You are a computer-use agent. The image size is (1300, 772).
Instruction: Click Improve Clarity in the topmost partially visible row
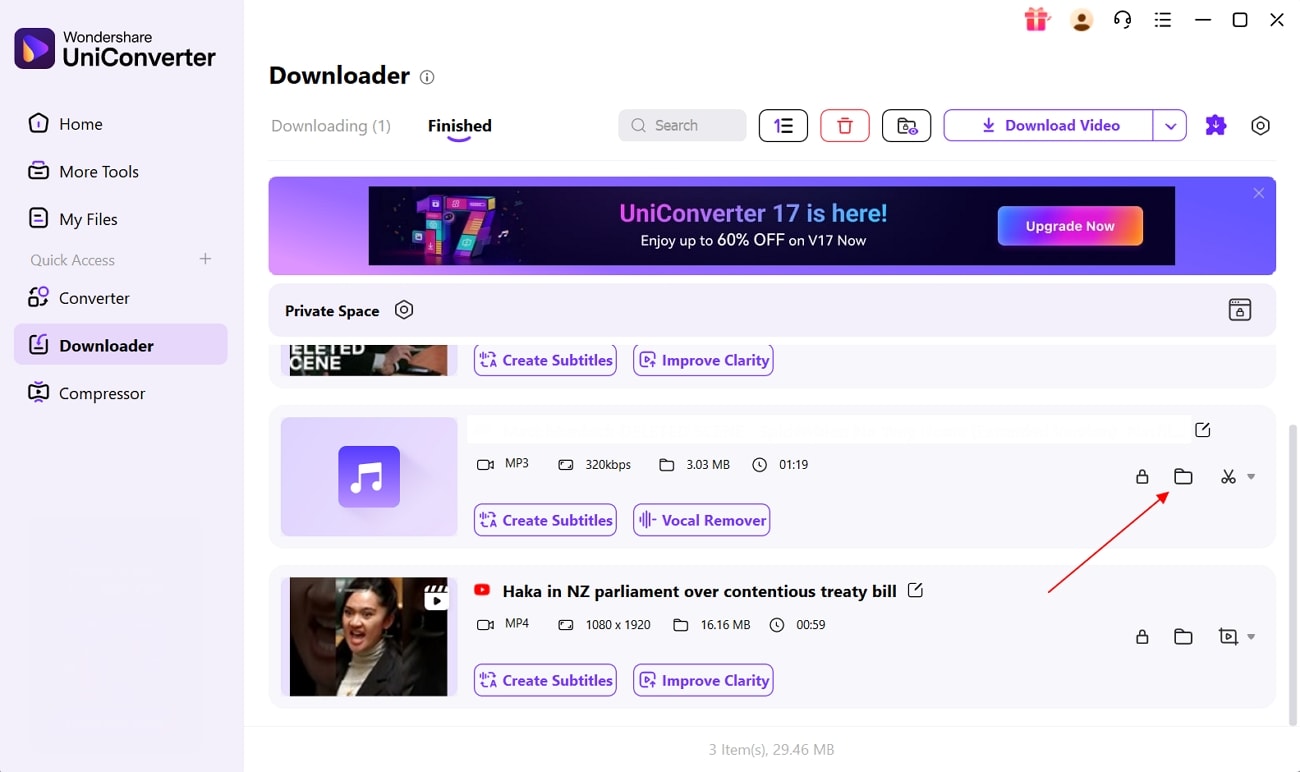coord(703,360)
